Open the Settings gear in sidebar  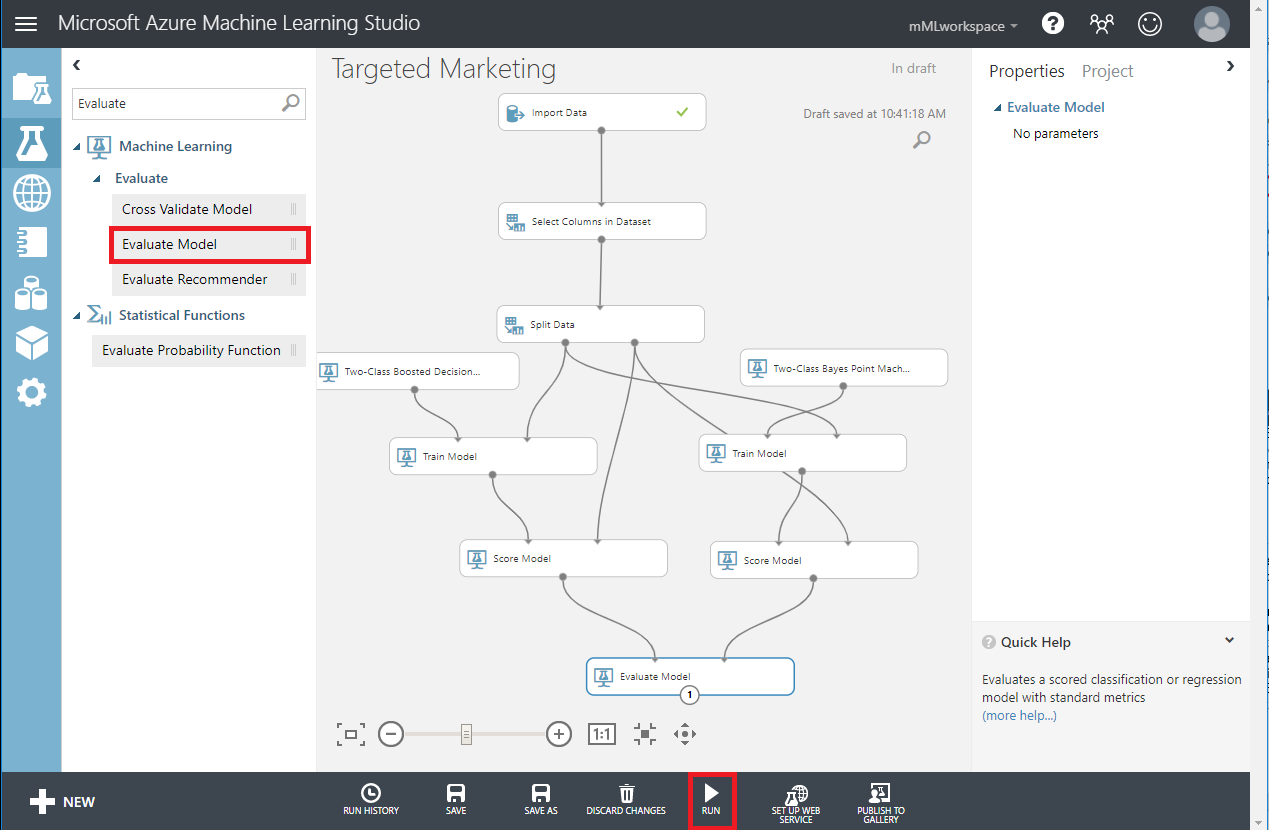(x=31, y=393)
